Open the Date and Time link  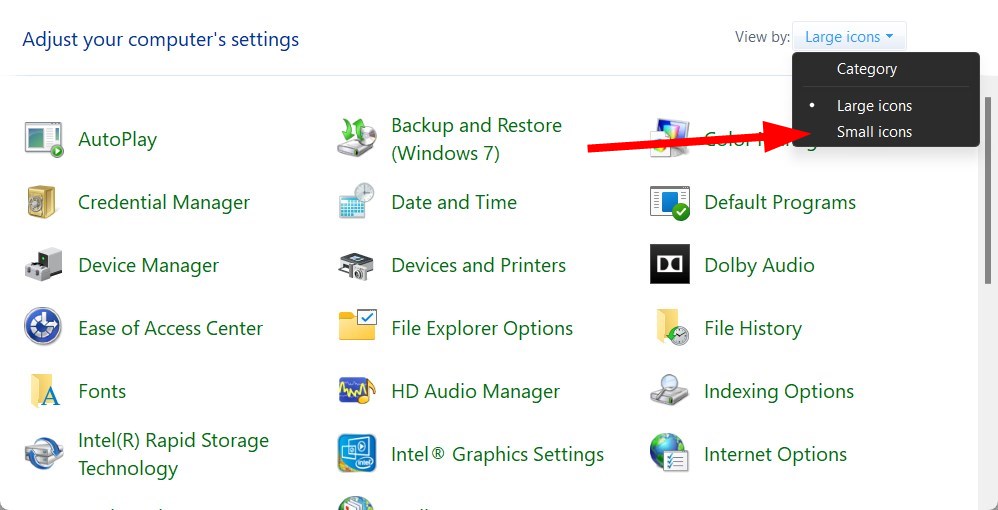pyautogui.click(x=454, y=202)
